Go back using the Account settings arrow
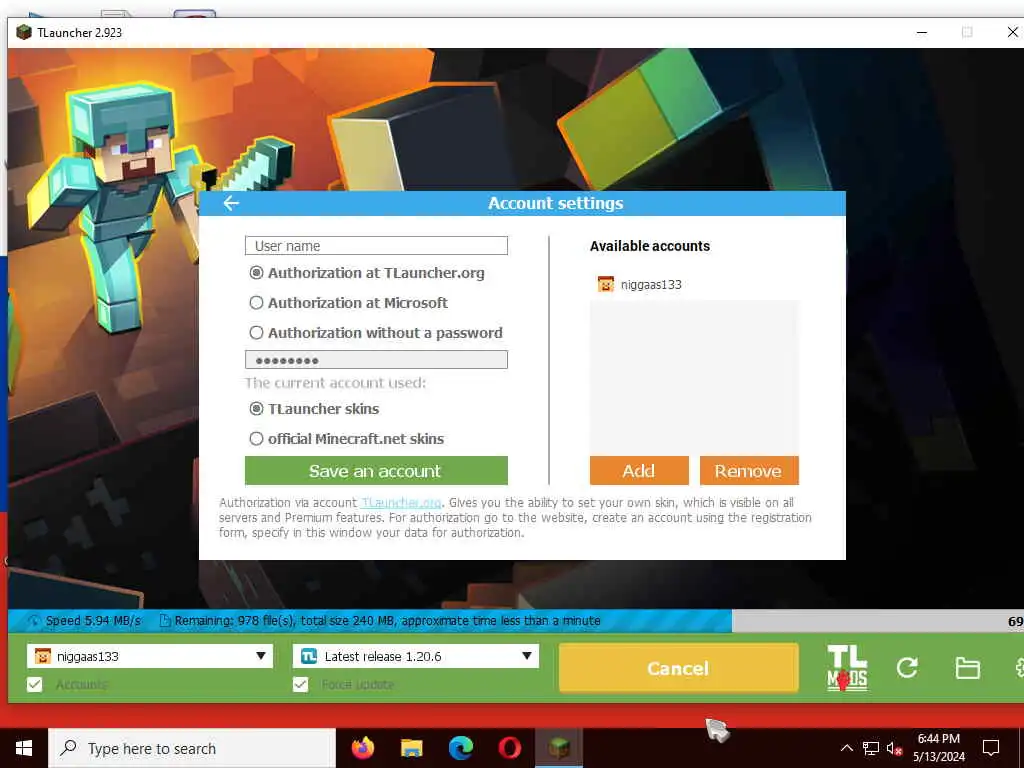Screen dimensions: 1024x768 point(231,203)
